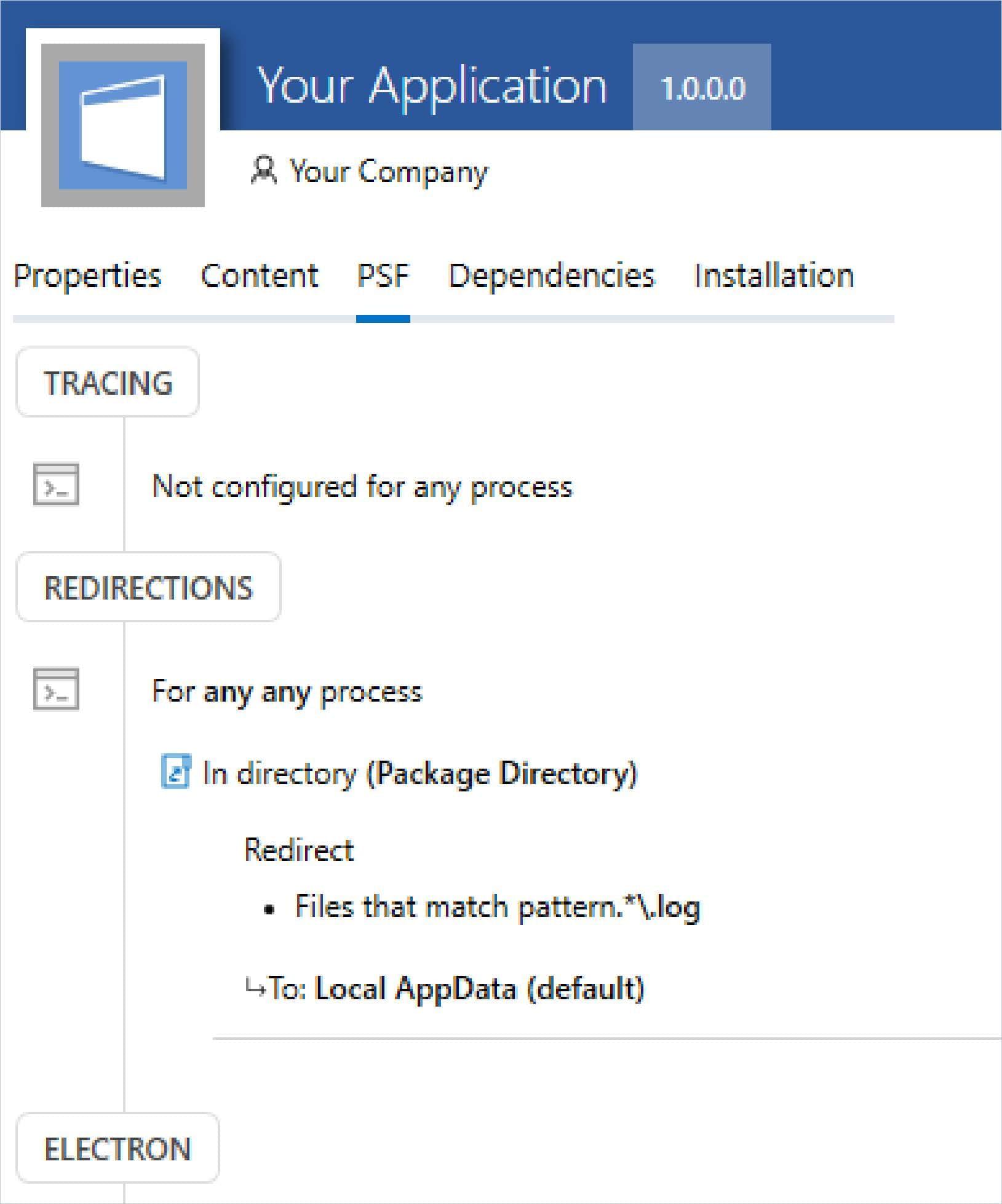Collapse the TRACING section header
Screen dimensions: 1002x1204
(108, 382)
